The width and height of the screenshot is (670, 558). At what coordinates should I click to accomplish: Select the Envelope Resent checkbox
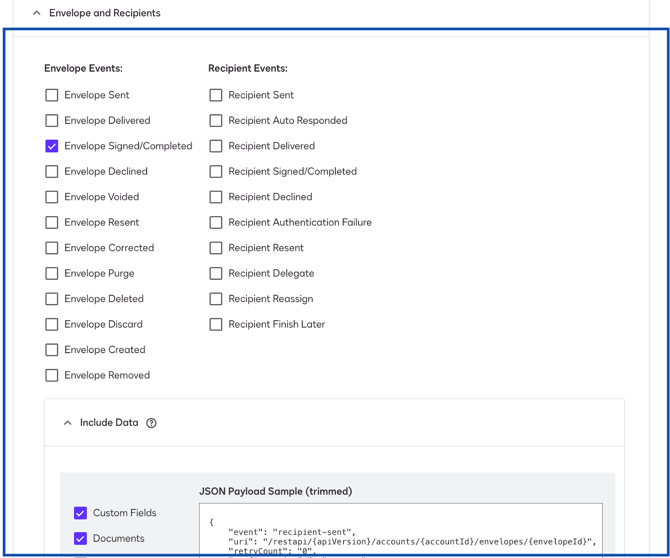(52, 223)
